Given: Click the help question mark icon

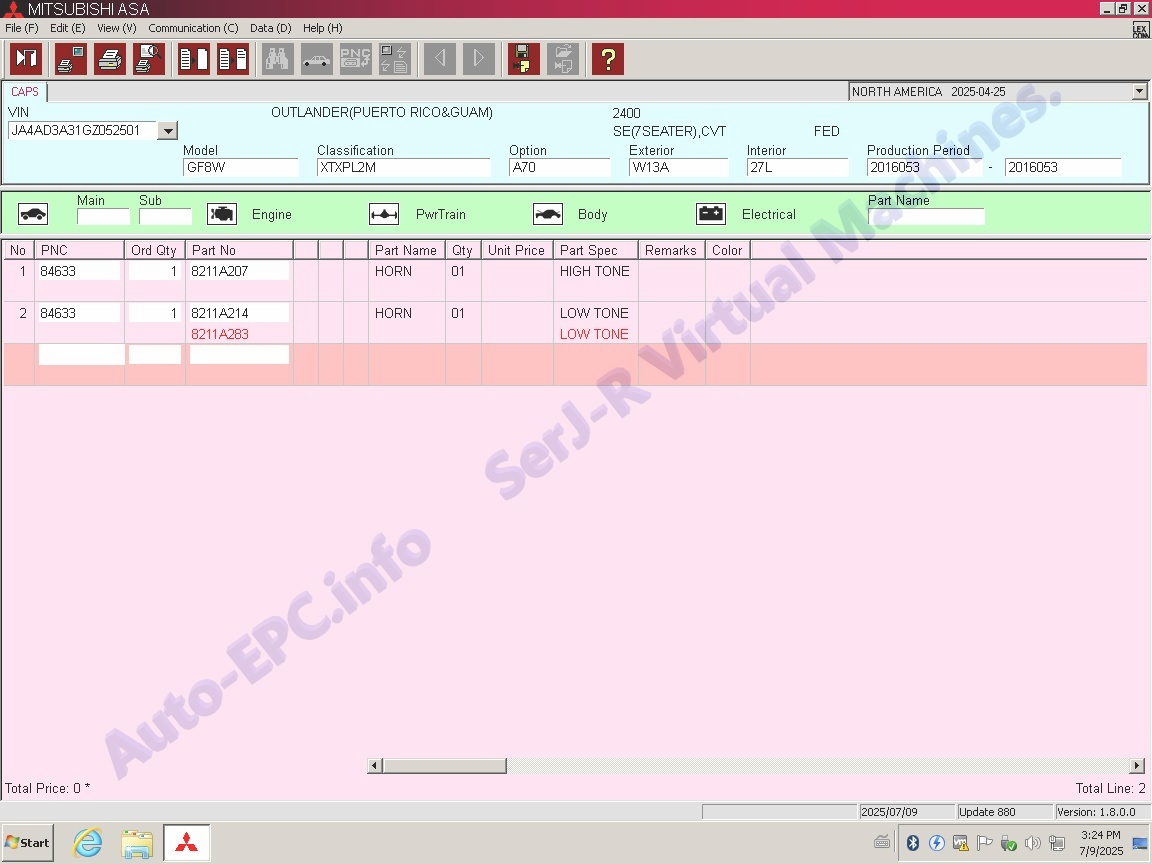Looking at the screenshot, I should point(607,59).
